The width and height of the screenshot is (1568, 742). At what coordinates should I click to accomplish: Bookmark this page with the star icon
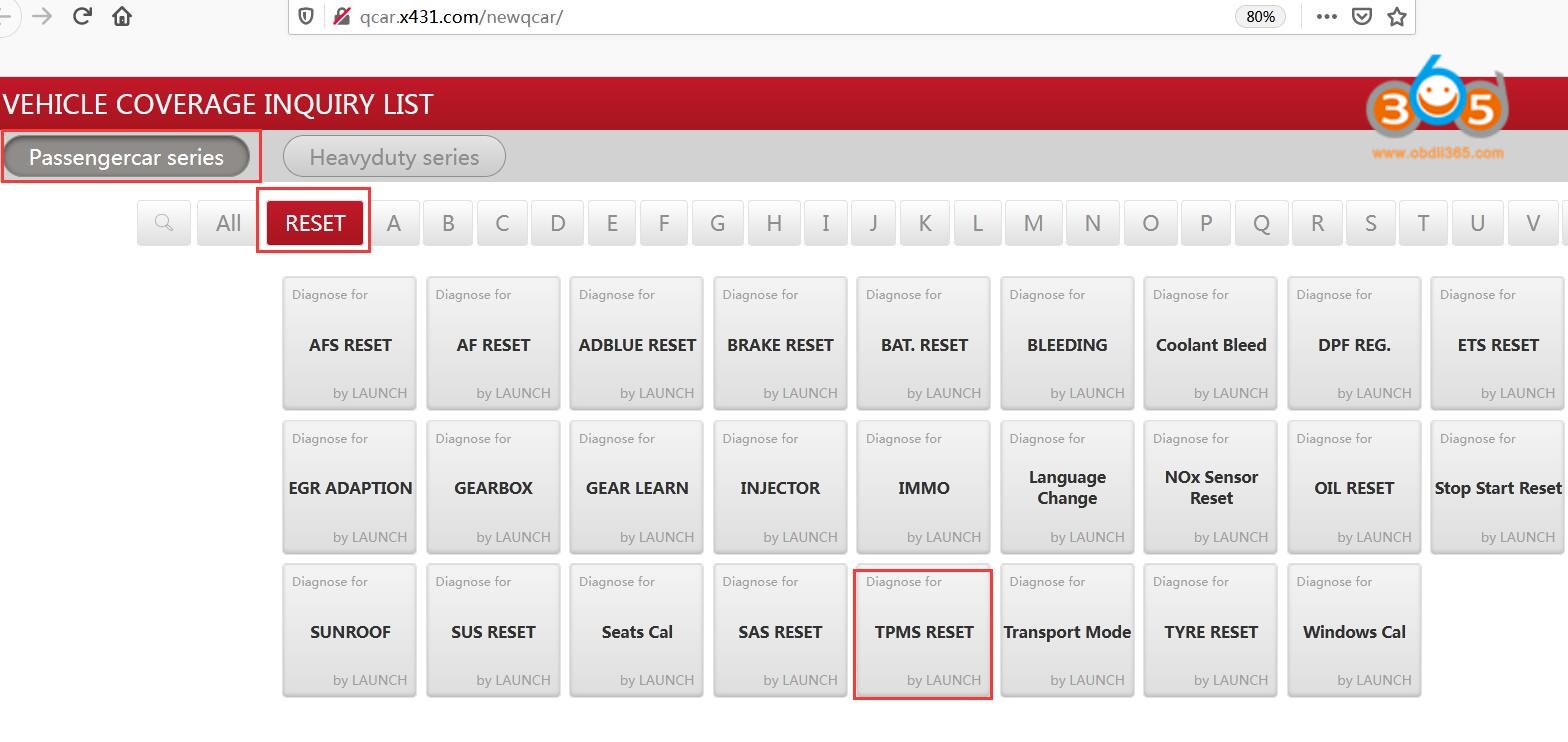pos(1397,16)
